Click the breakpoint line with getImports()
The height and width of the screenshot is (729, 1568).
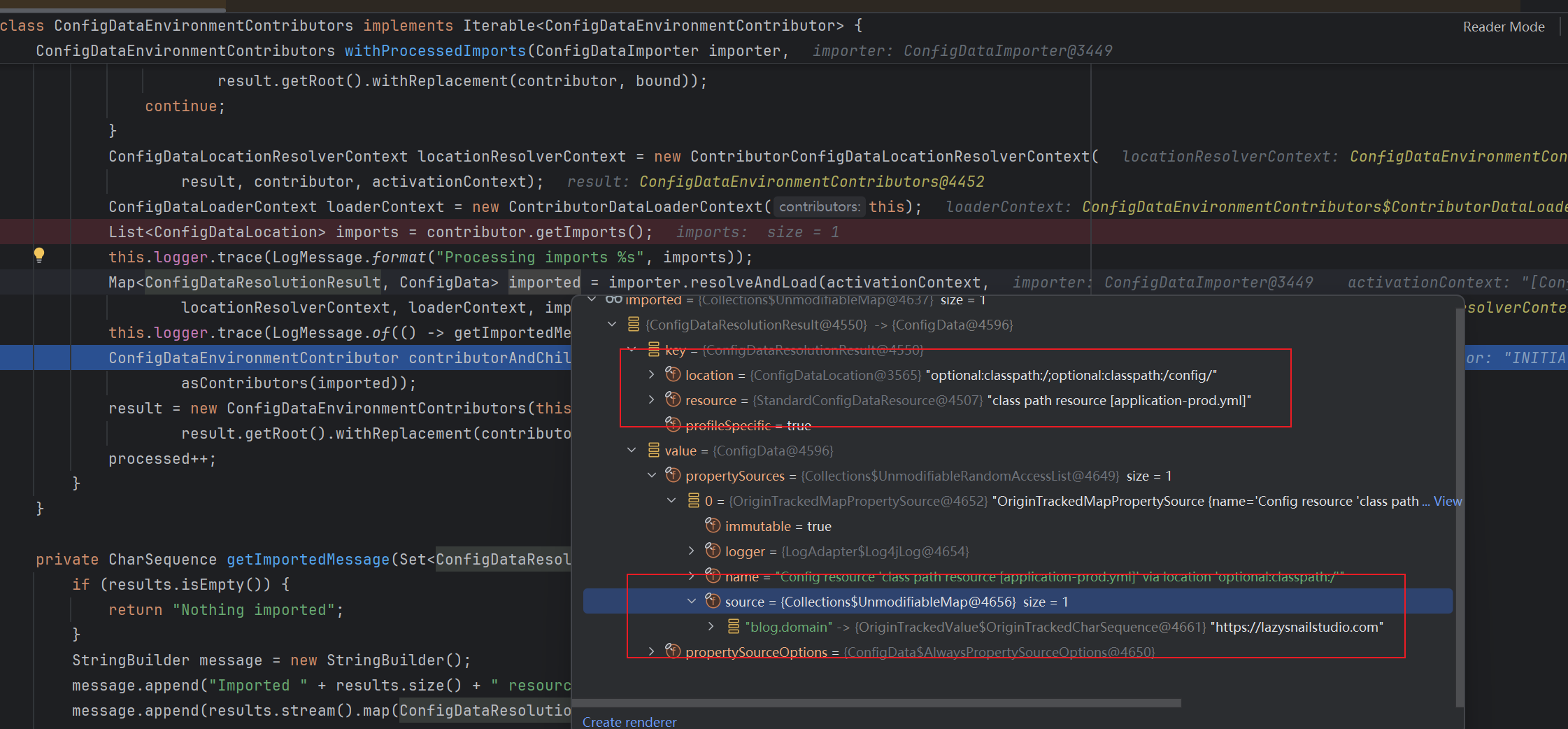784,232
